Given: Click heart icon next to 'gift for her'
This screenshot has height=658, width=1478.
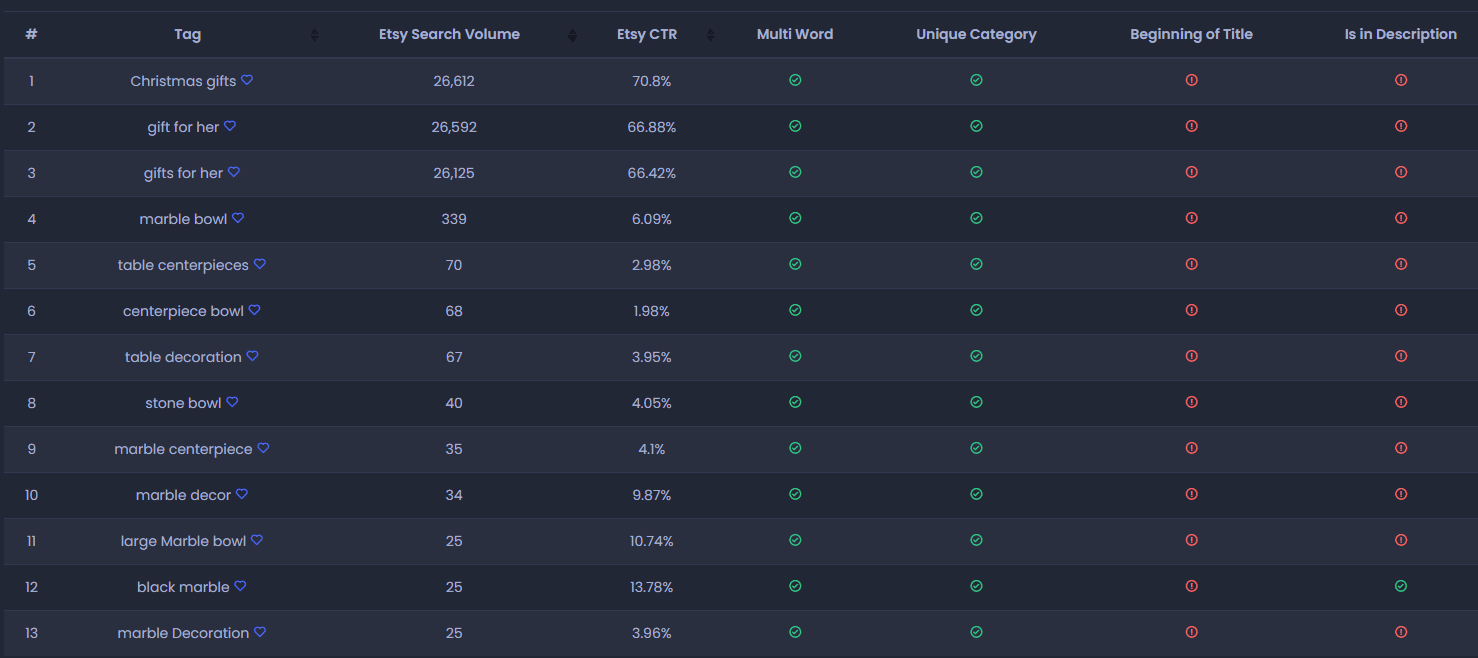Looking at the screenshot, I should 230,126.
